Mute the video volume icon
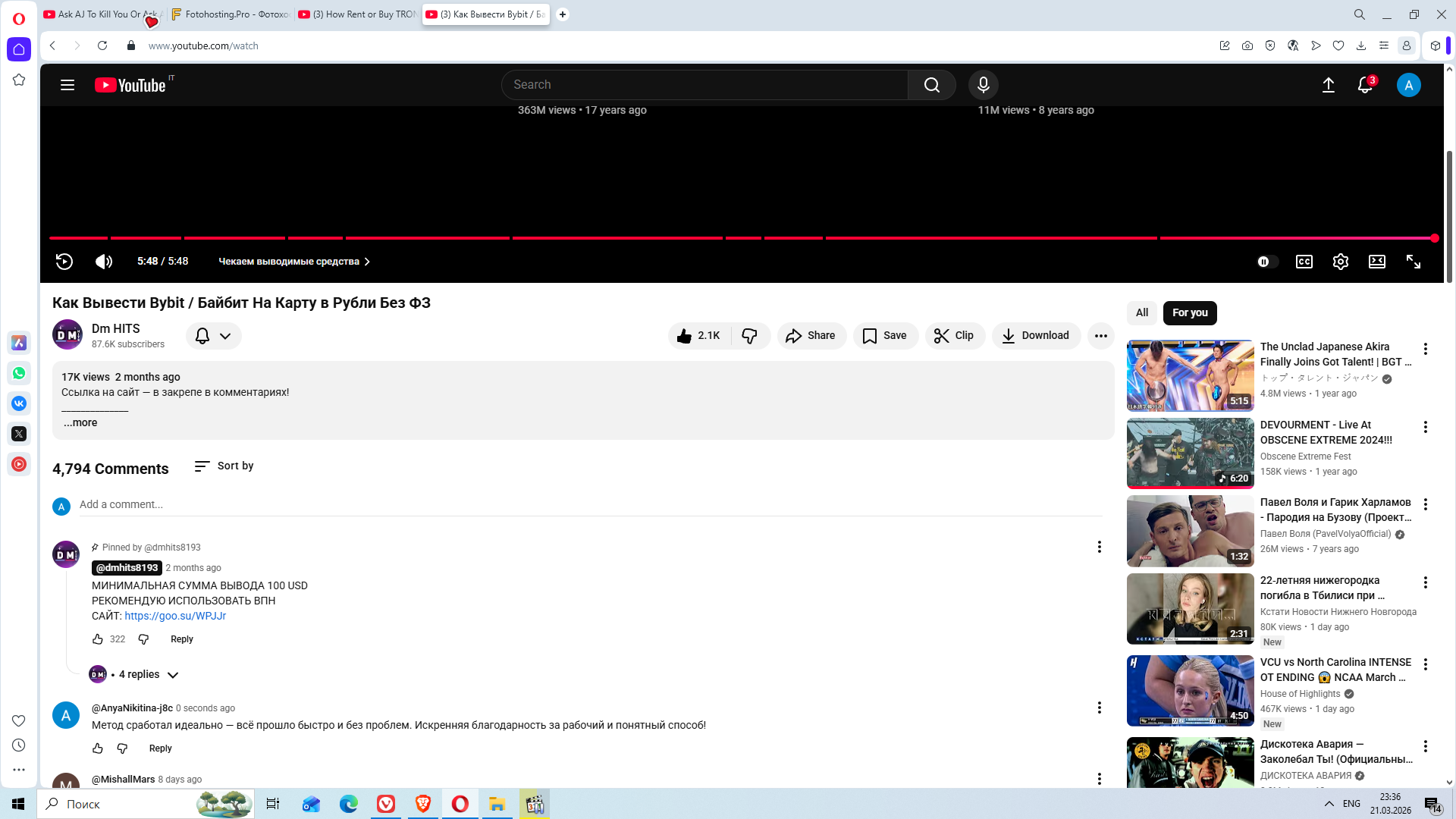The width and height of the screenshot is (1456, 819). point(104,262)
